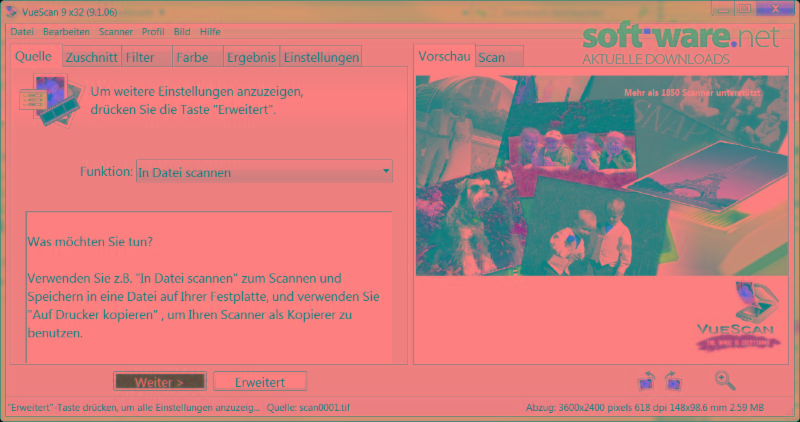Minimize the VueScan window
The width and height of the screenshot is (800, 422).
[723, 9]
